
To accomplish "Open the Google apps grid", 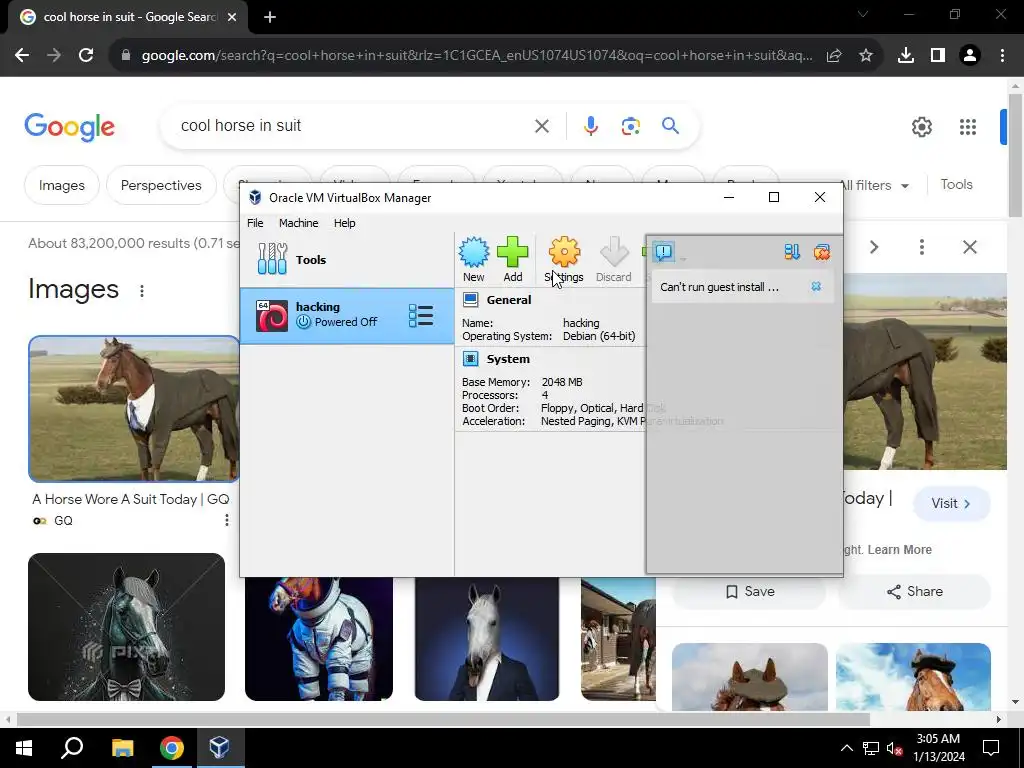I will [x=967, y=127].
